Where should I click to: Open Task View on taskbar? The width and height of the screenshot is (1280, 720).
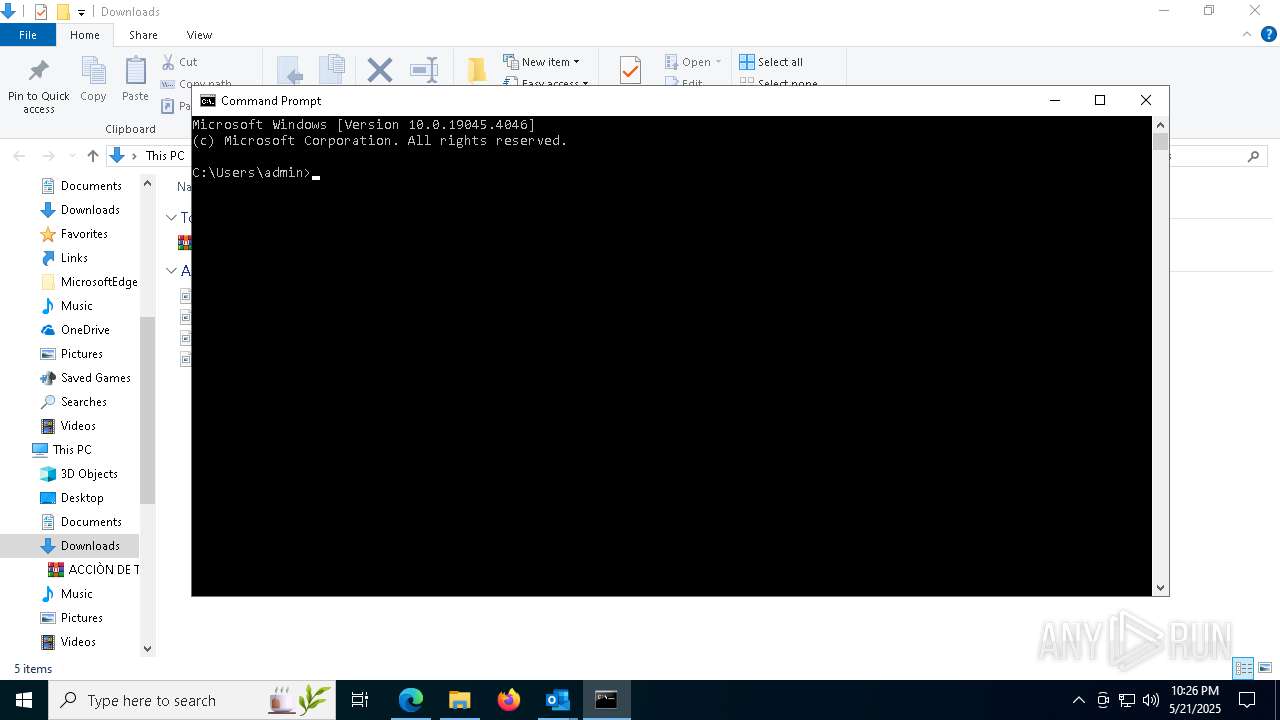point(360,700)
